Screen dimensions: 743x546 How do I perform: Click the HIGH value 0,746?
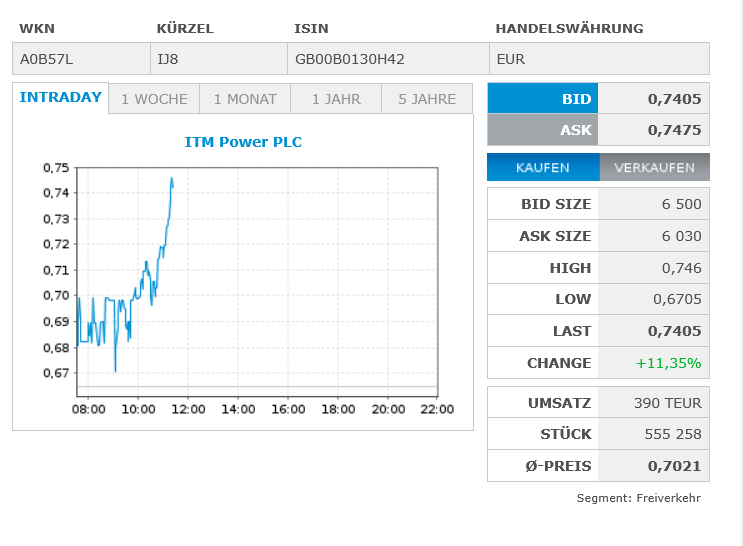pos(681,268)
